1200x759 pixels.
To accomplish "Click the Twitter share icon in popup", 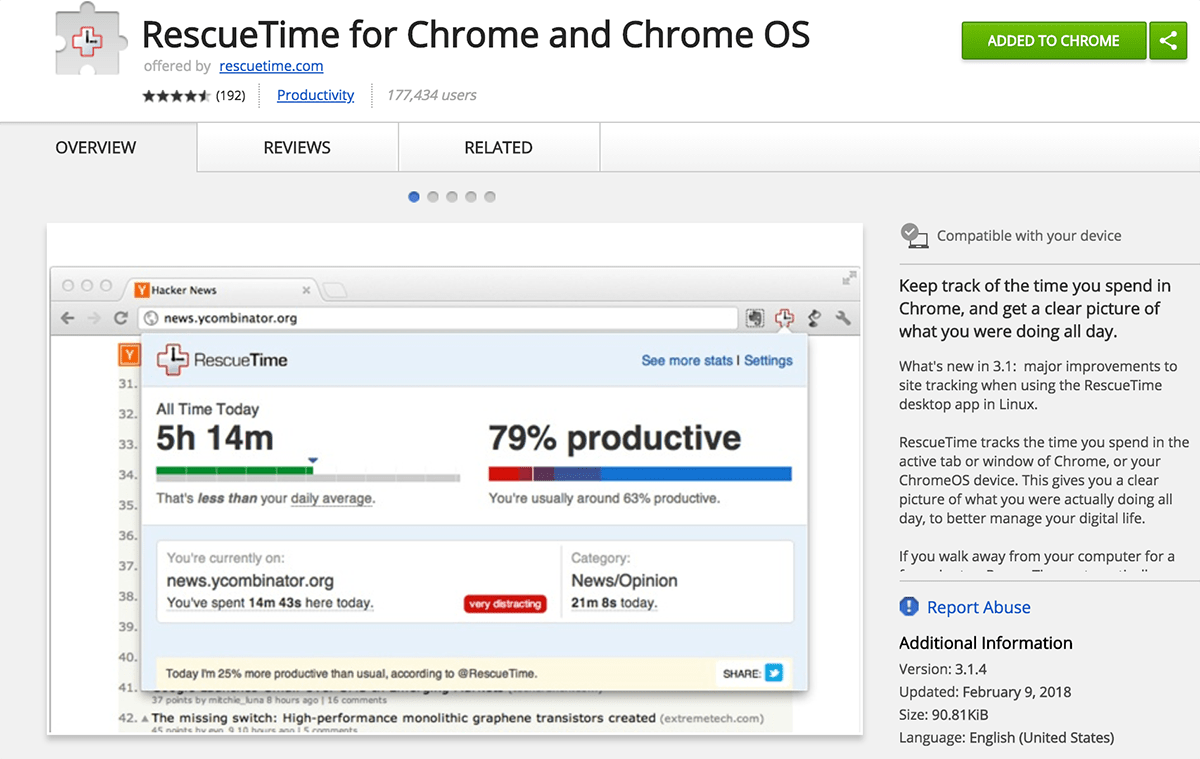I will pos(774,673).
